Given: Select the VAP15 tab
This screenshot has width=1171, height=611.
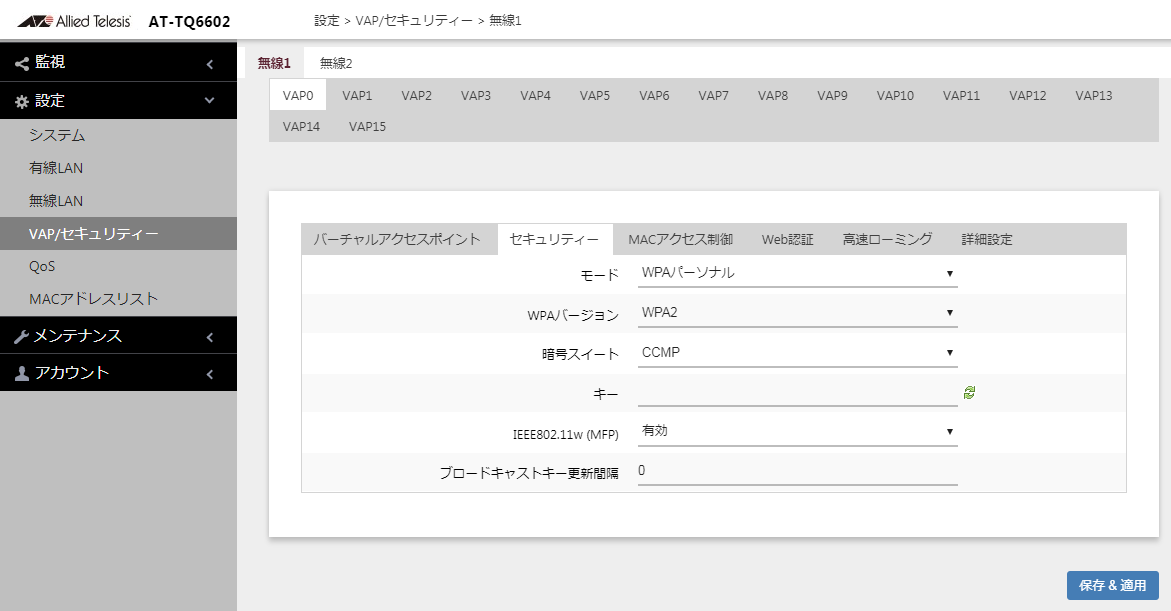Looking at the screenshot, I should click(367, 127).
